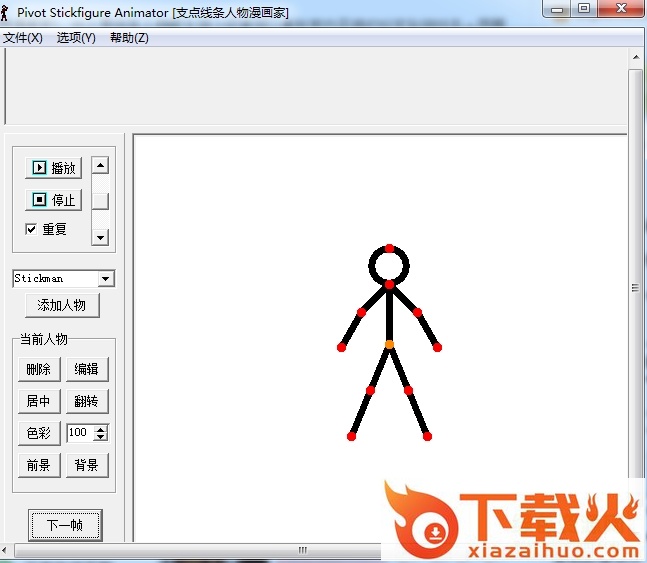Click the 添加人物 add figure button
Screen dimensions: 647x563
click(62, 305)
